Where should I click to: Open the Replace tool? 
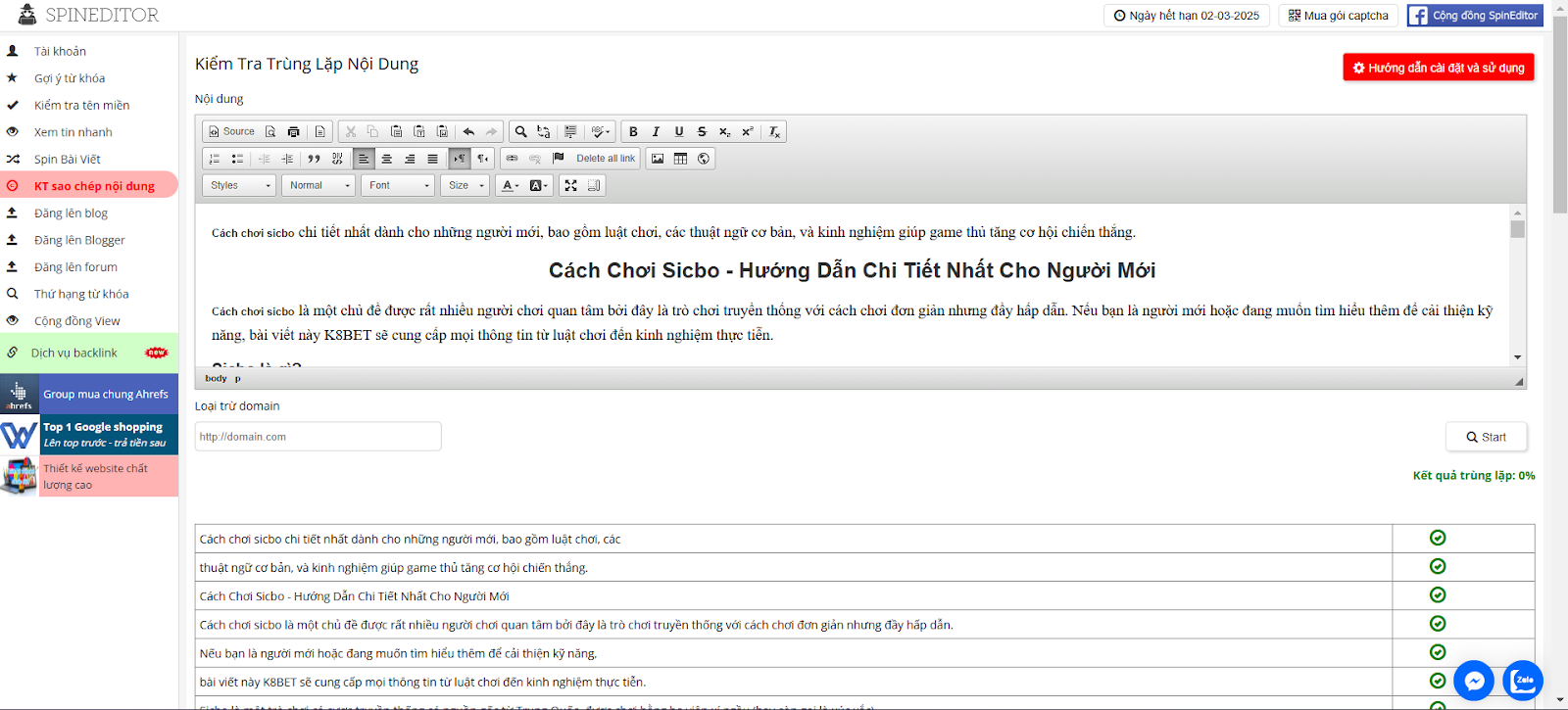(544, 131)
